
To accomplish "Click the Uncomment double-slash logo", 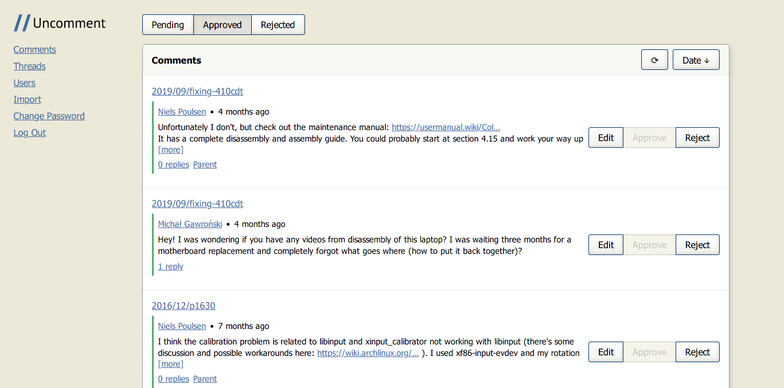I will 22,23.
